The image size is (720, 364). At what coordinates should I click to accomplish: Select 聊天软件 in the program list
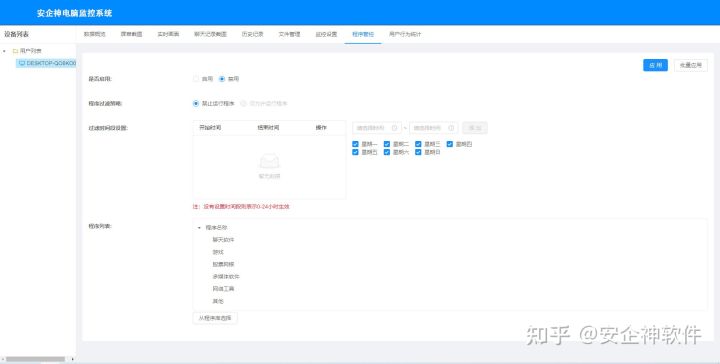point(223,240)
